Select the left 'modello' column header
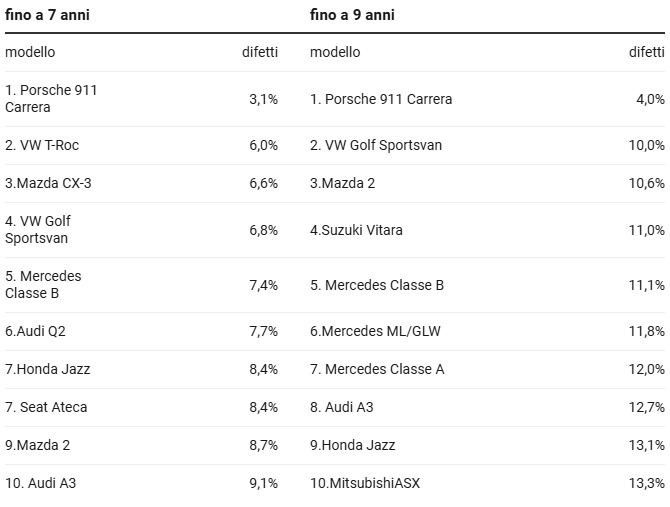 [x=30, y=52]
